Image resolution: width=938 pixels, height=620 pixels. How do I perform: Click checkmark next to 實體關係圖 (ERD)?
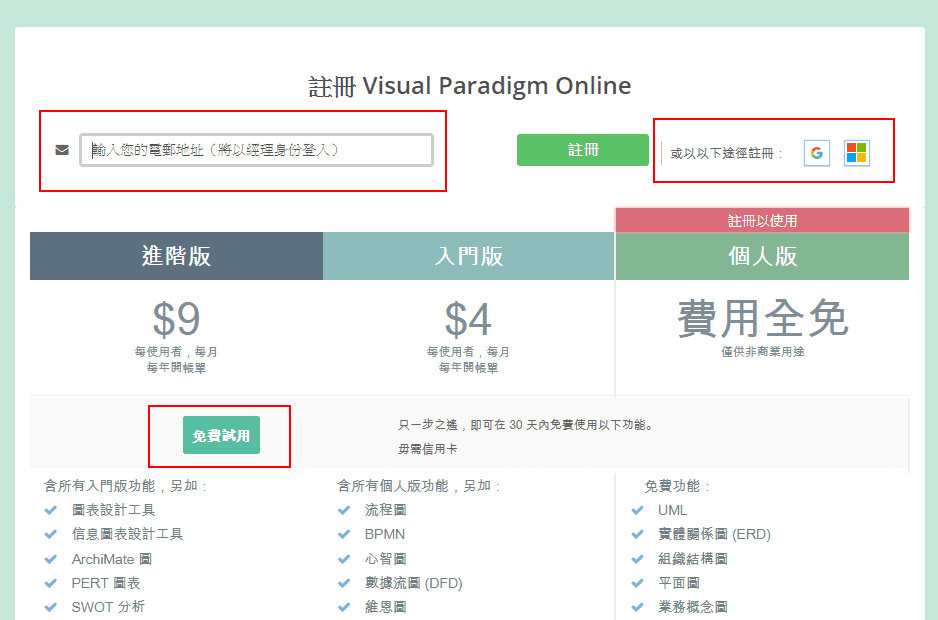click(x=638, y=534)
